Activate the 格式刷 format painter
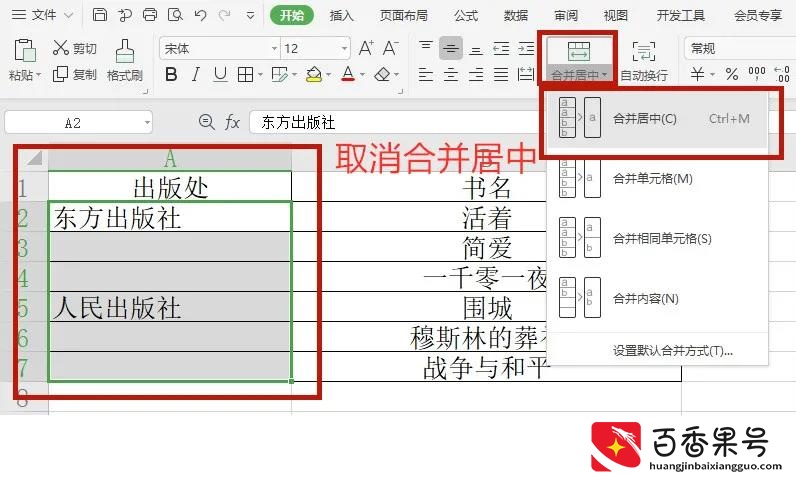 (x=125, y=60)
